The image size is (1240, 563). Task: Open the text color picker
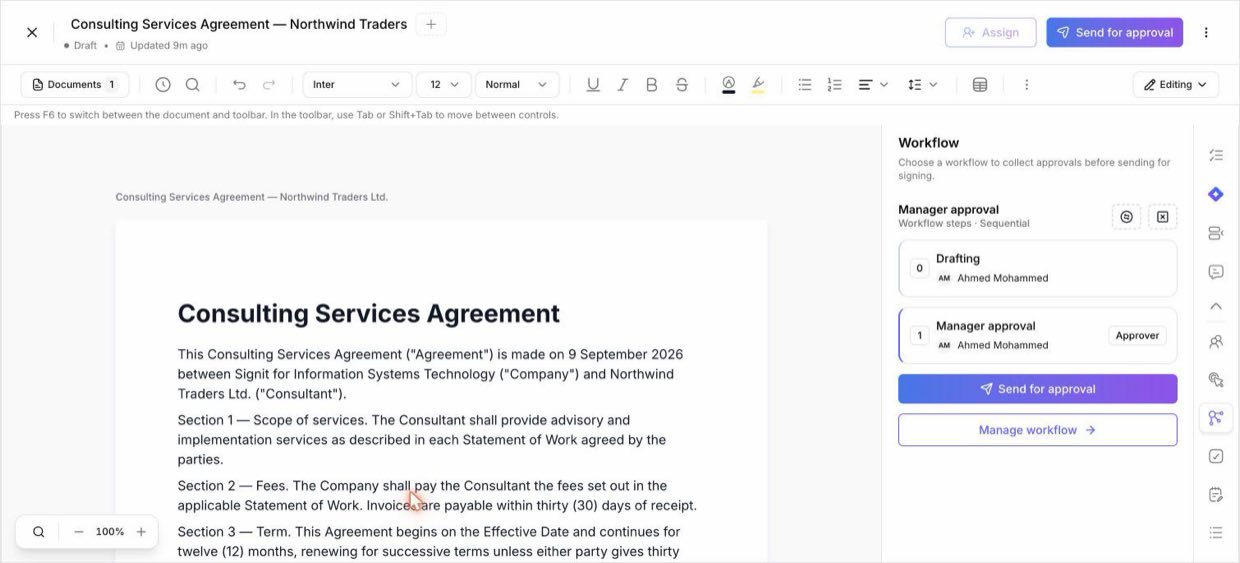pyautogui.click(x=728, y=85)
